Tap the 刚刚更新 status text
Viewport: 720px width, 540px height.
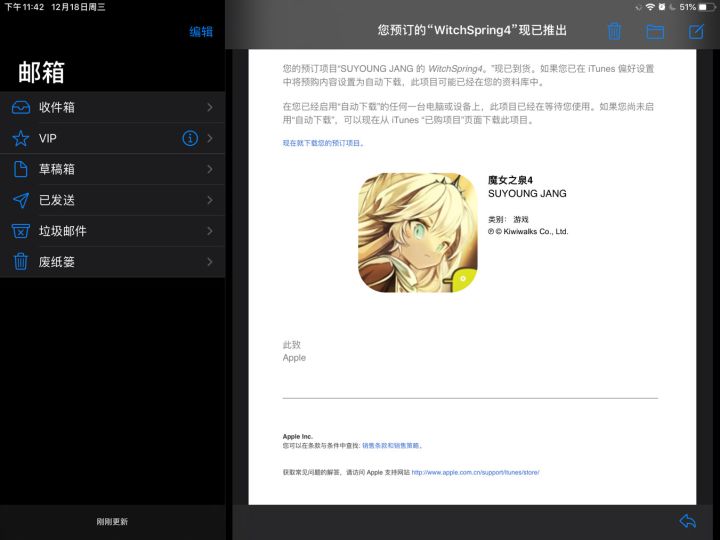[x=112, y=522]
